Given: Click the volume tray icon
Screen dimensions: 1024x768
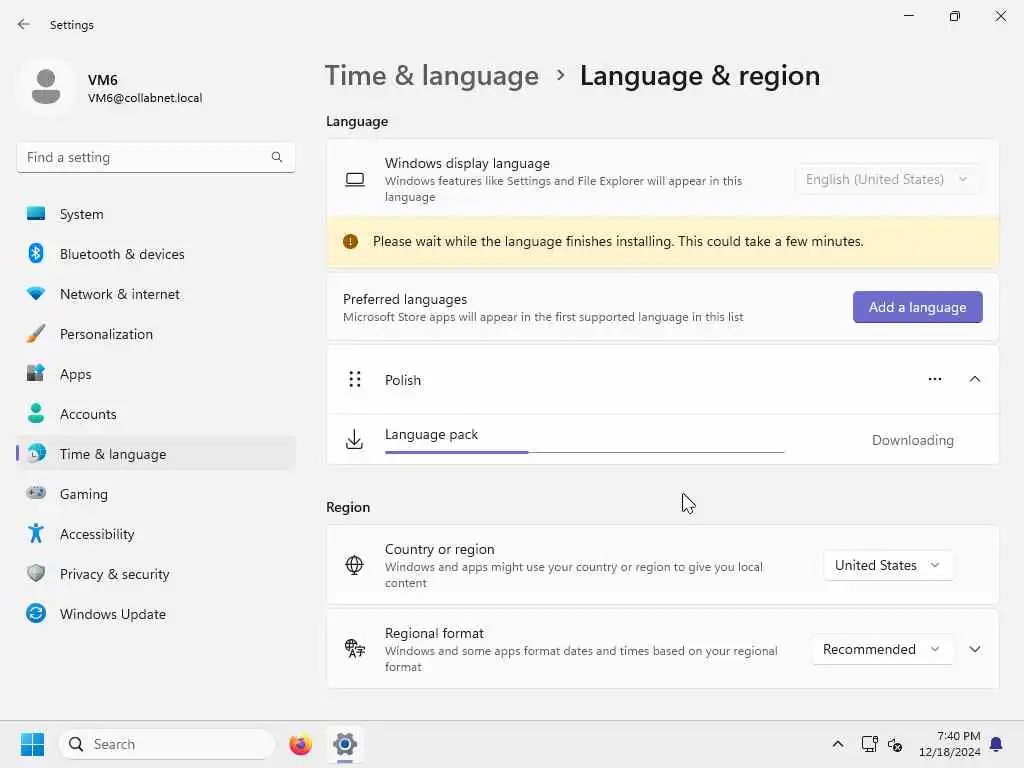Looking at the screenshot, I should 895,744.
